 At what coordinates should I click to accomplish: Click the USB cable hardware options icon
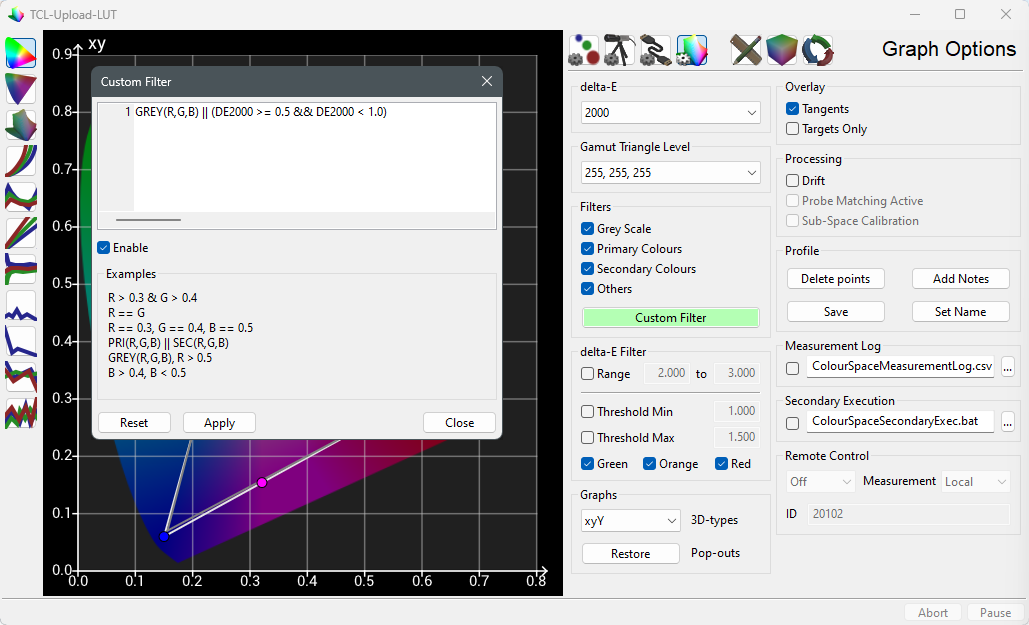click(x=656, y=49)
